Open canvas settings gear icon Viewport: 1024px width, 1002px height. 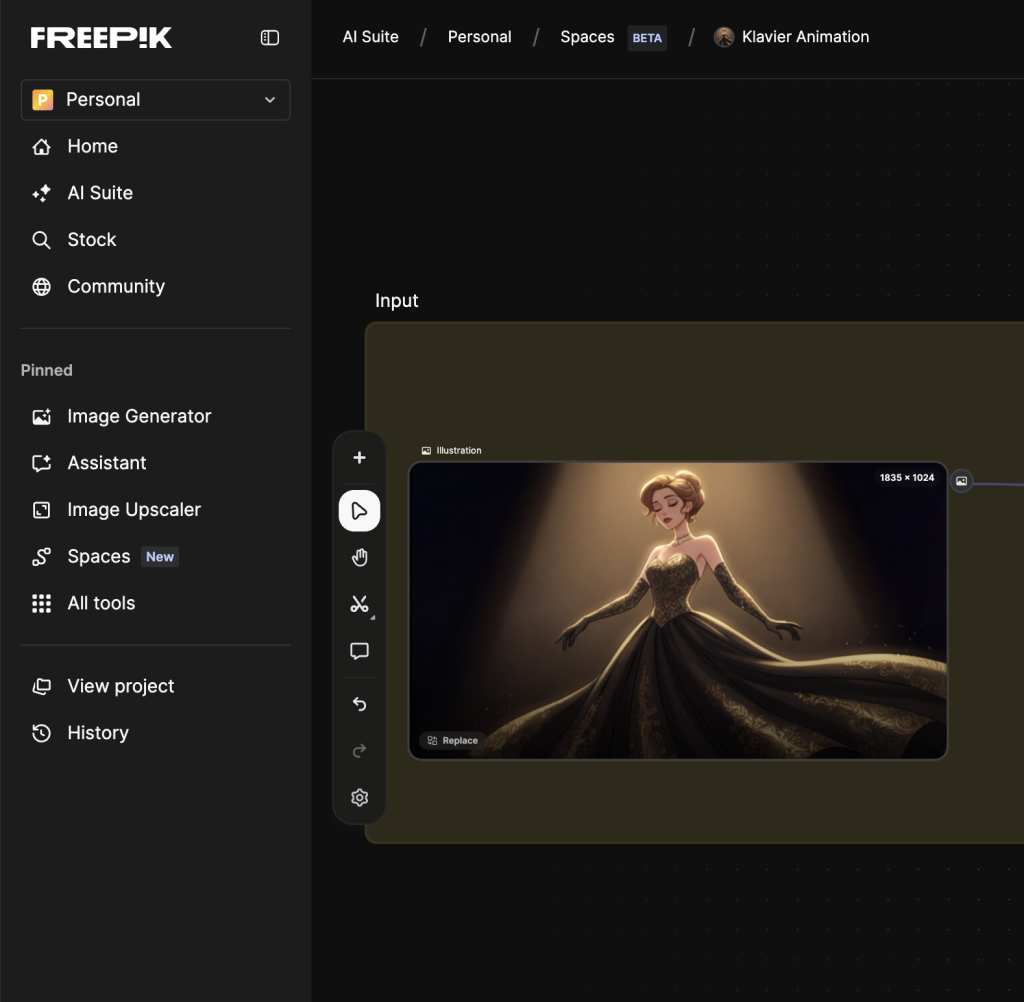360,797
